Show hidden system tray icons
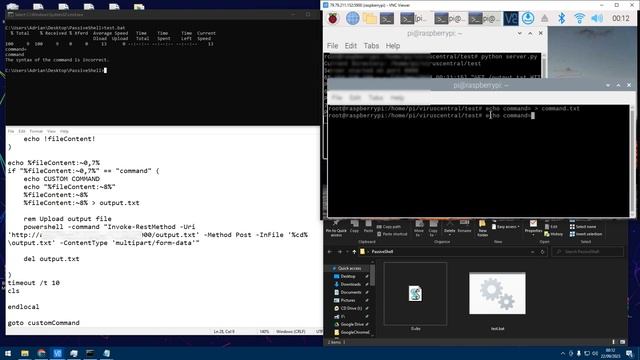The image size is (640, 360). click(563, 353)
